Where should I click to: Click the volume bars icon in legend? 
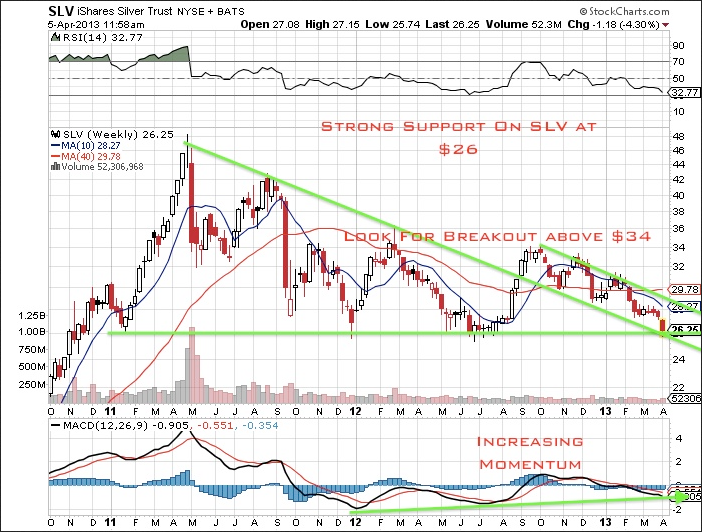pos(55,167)
